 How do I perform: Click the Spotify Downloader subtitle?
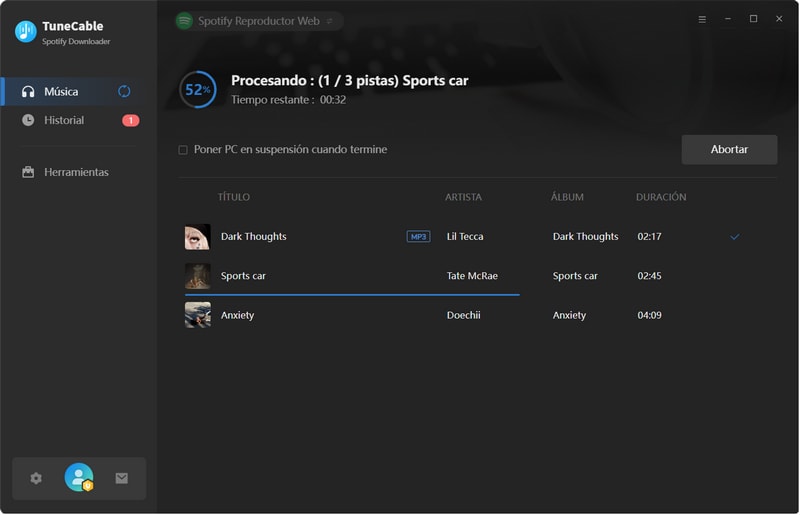click(76, 41)
